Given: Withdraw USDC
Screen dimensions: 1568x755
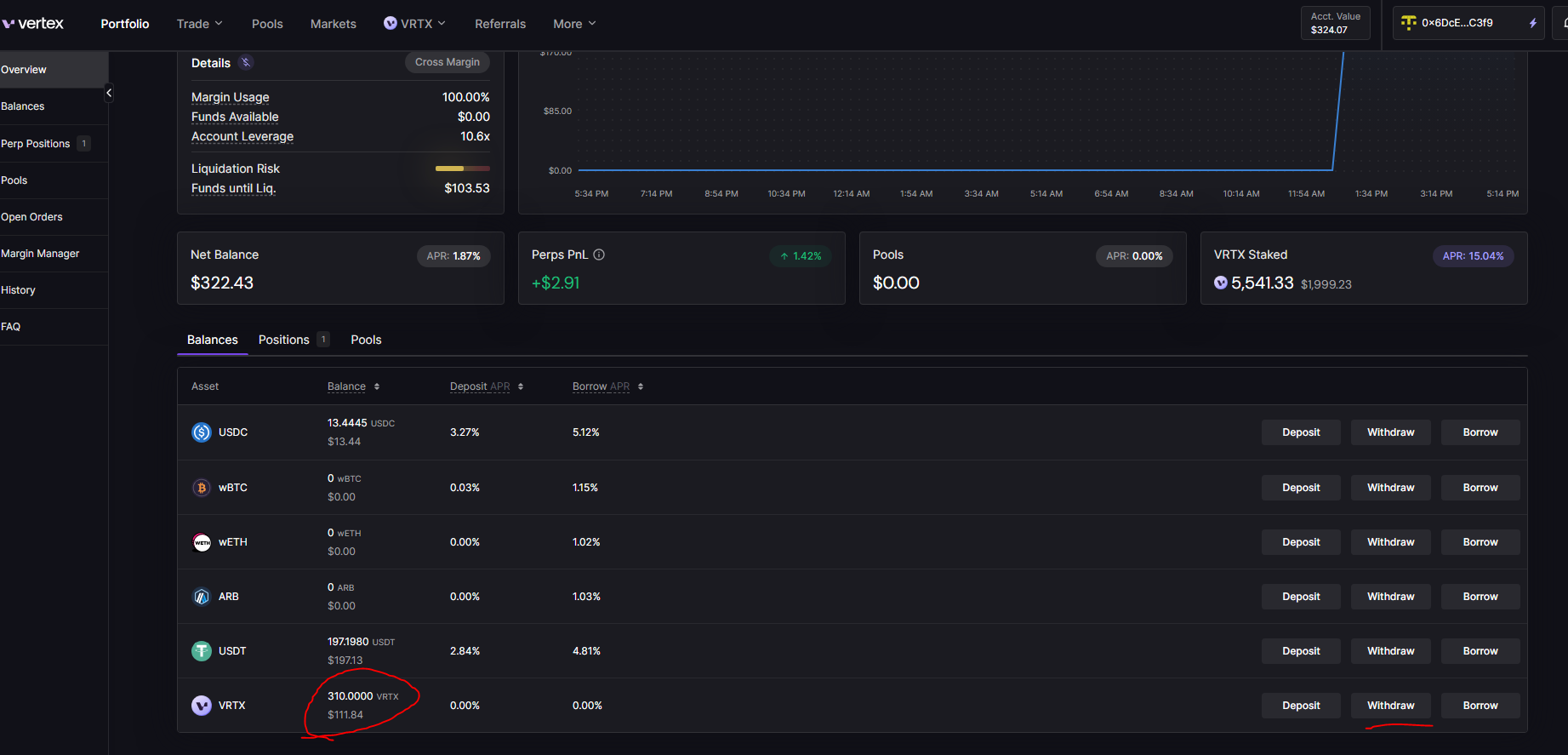Looking at the screenshot, I should (1390, 432).
